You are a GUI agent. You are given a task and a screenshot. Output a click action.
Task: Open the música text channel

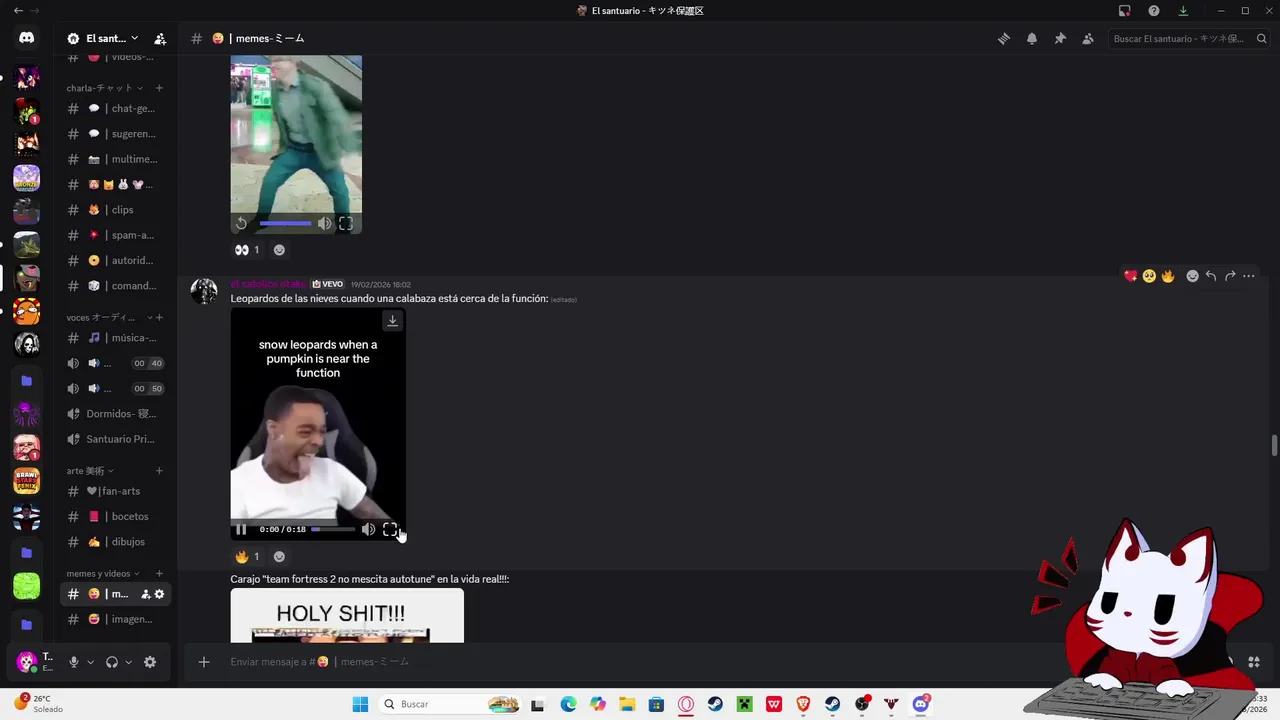[x=114, y=338]
